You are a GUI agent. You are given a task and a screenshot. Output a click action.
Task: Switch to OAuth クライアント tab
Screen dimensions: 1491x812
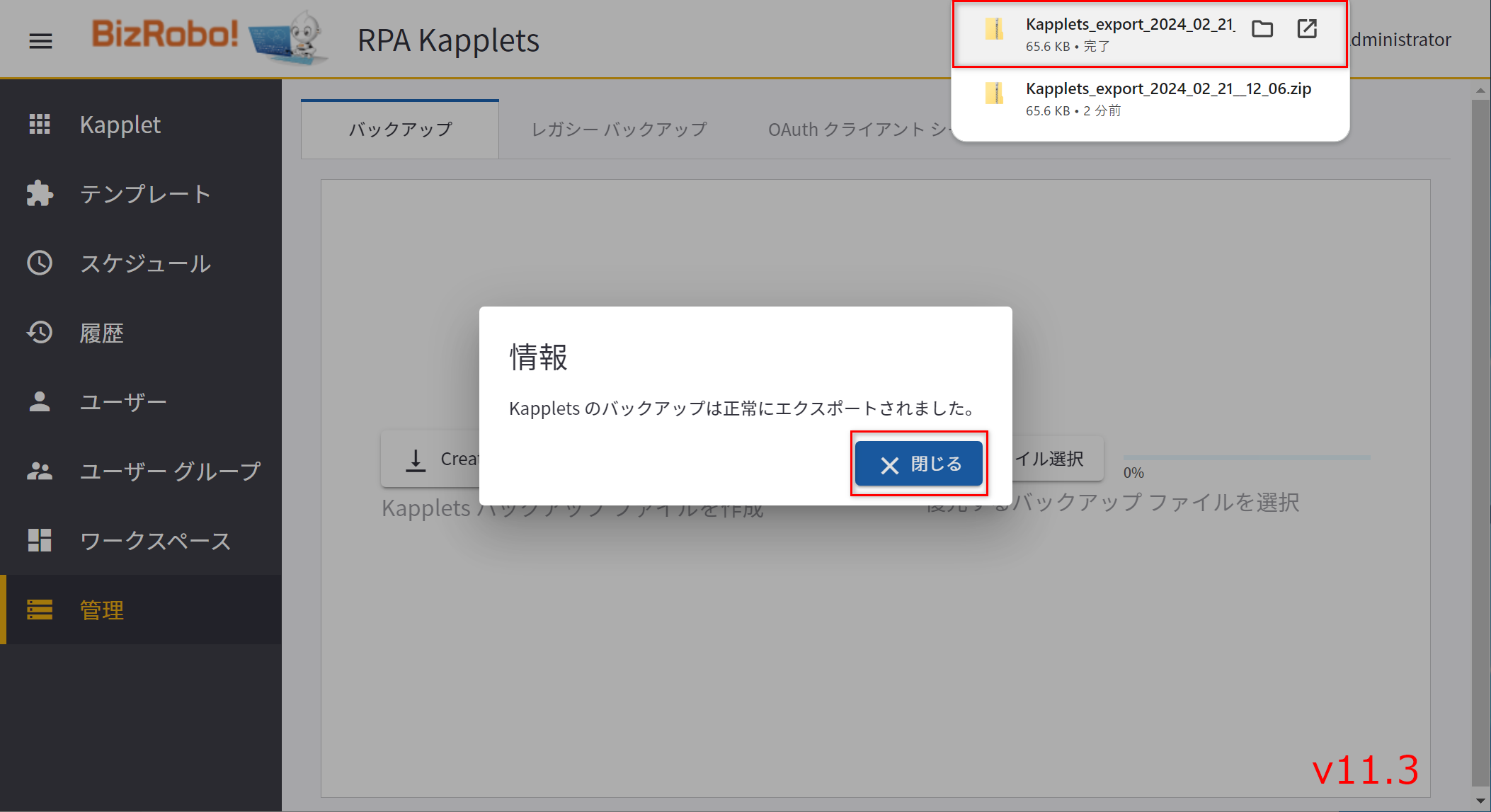coord(859,130)
